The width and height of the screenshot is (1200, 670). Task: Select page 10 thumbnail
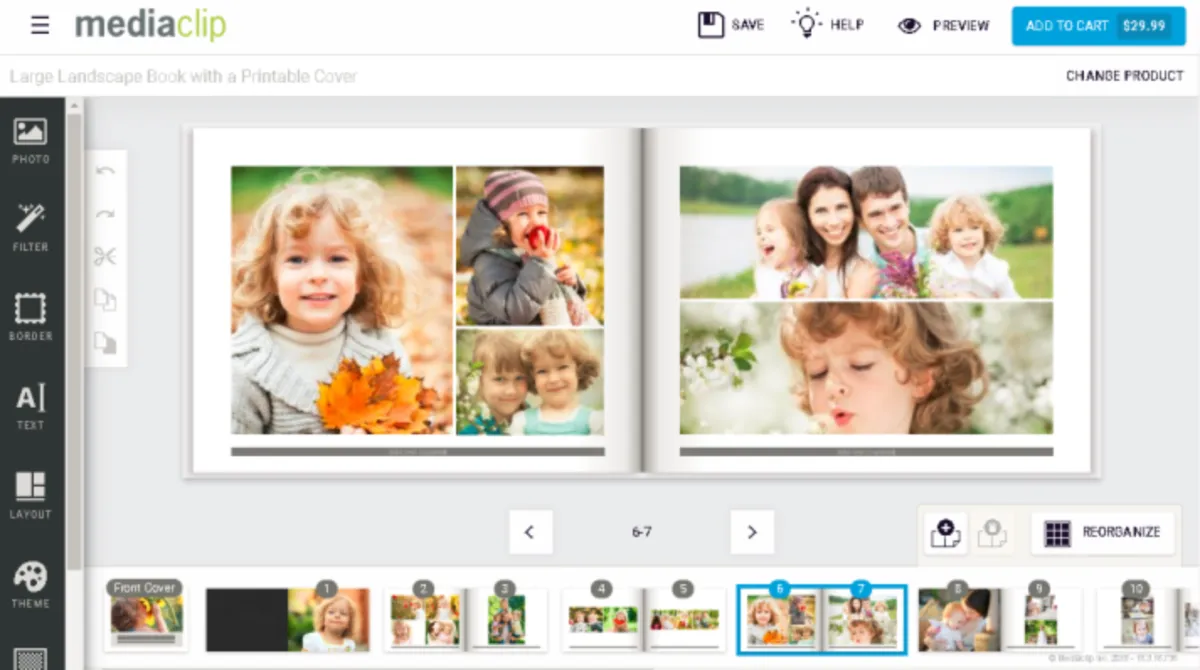click(1136, 619)
